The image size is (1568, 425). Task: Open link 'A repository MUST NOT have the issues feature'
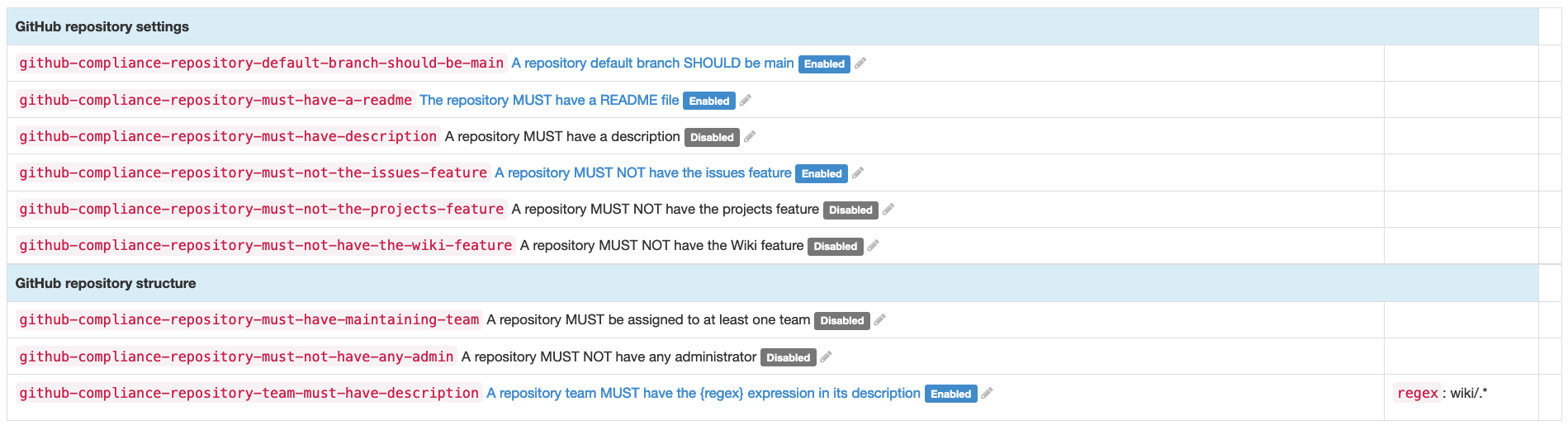[643, 172]
